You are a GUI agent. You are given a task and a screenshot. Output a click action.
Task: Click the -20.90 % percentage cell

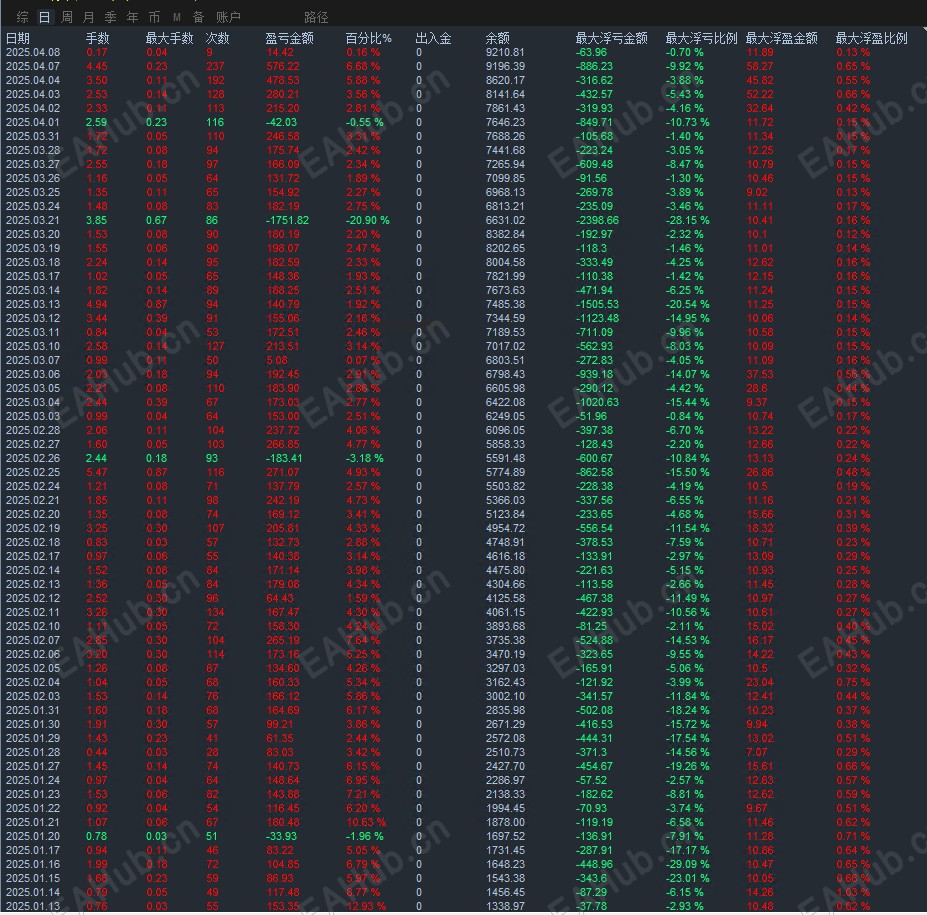(x=368, y=220)
